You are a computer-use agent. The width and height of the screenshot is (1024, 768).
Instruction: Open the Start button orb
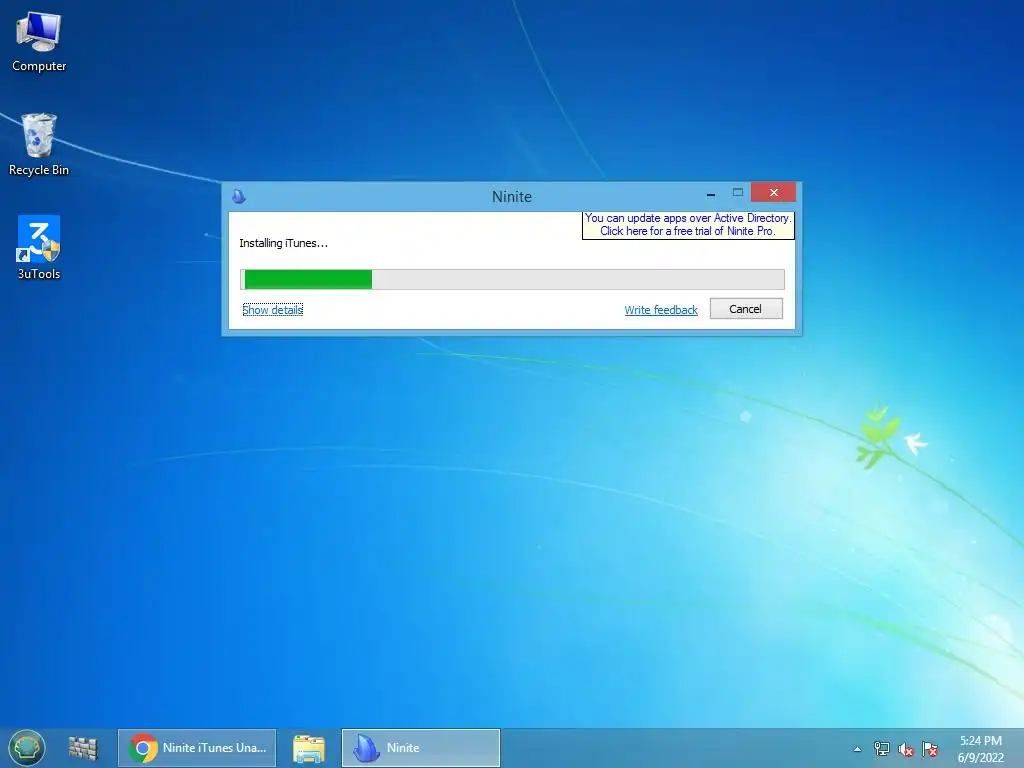[x=27, y=748]
